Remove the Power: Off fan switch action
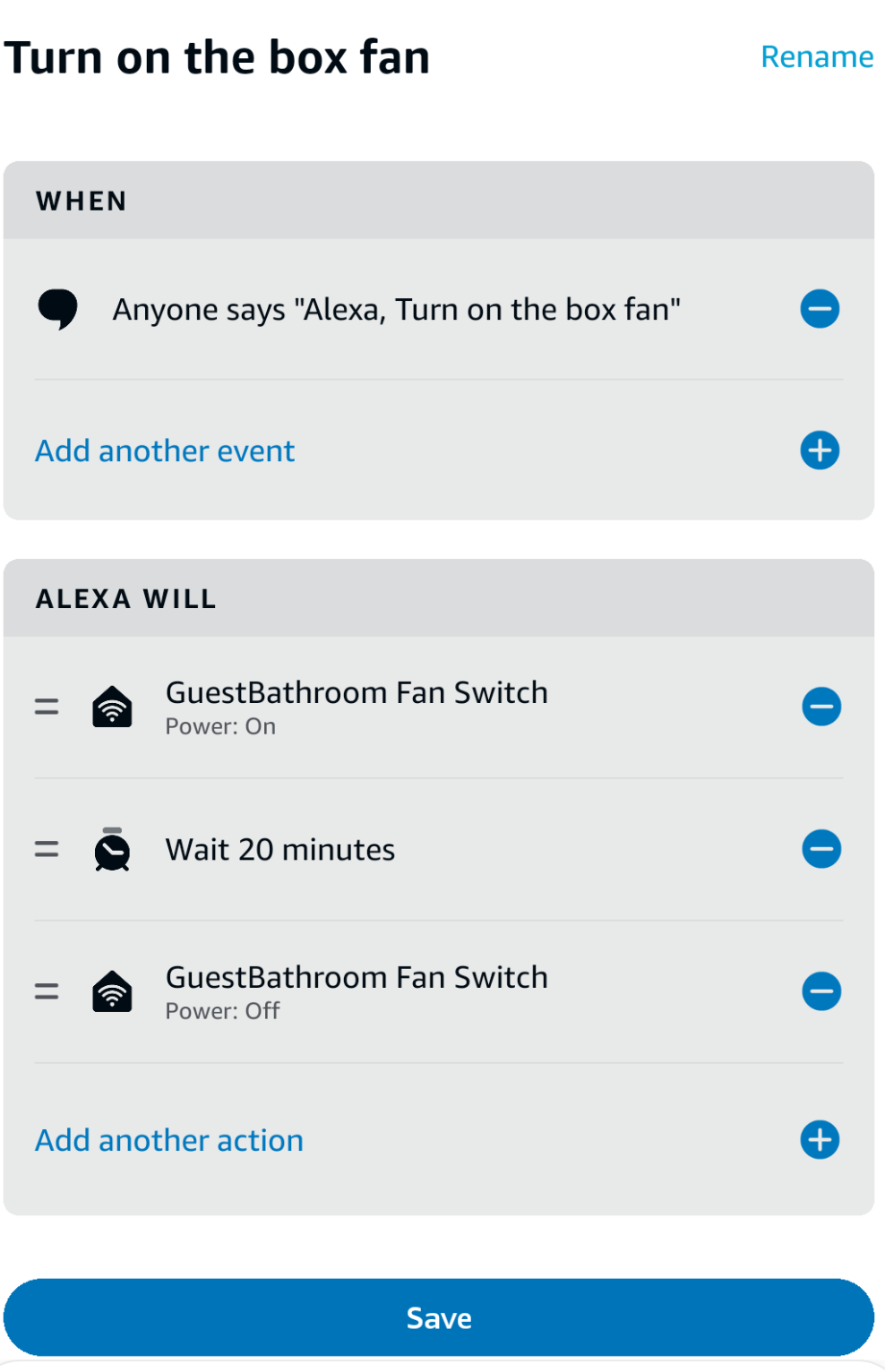Image resolution: width=885 pixels, height=1372 pixels. click(x=821, y=991)
